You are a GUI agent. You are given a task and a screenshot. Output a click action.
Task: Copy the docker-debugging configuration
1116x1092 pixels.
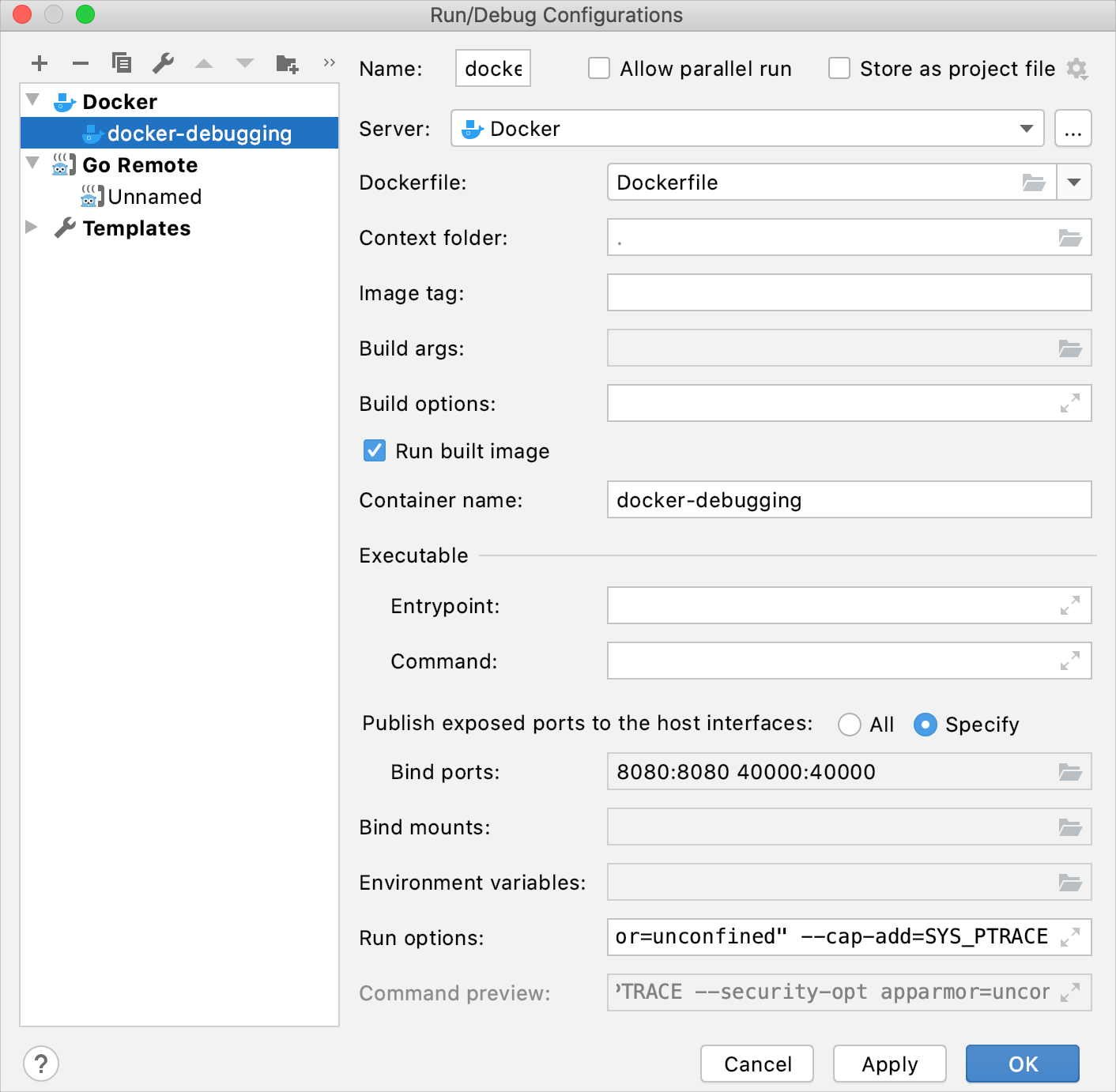(x=121, y=62)
